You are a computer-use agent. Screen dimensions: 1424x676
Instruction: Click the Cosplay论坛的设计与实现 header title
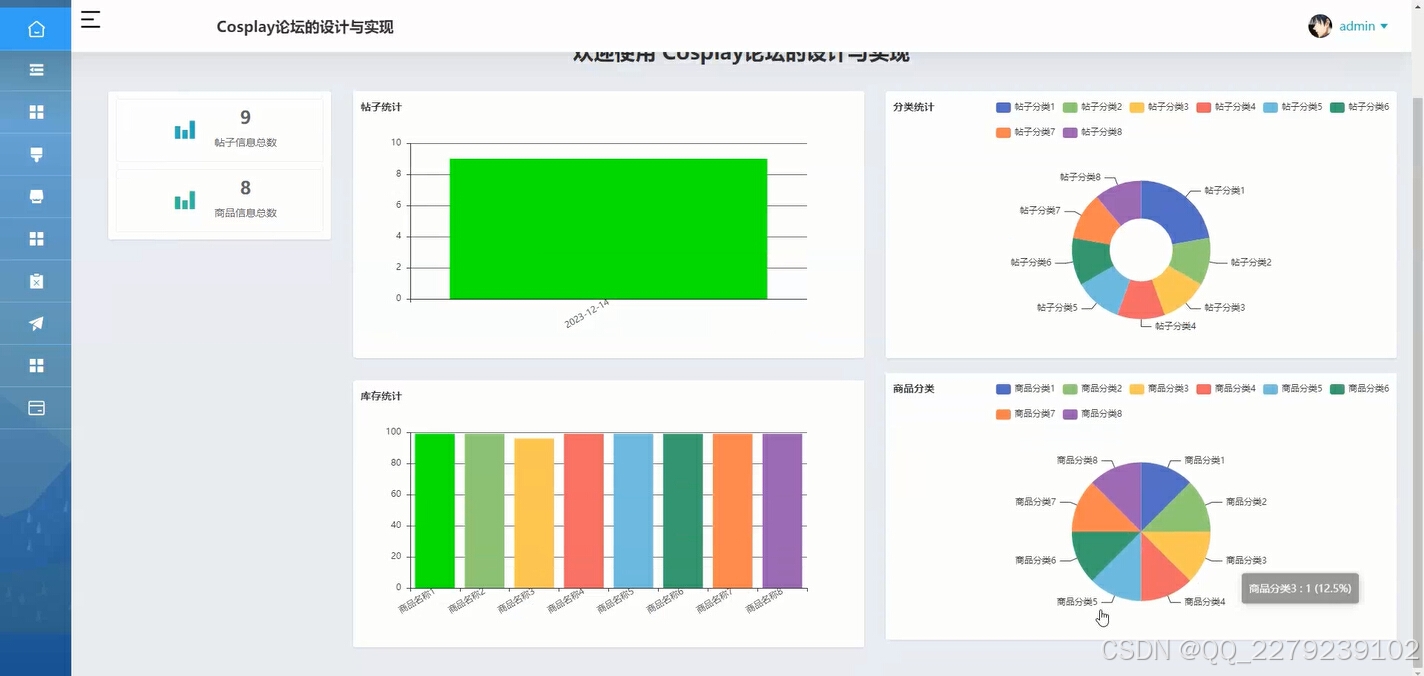pos(305,26)
